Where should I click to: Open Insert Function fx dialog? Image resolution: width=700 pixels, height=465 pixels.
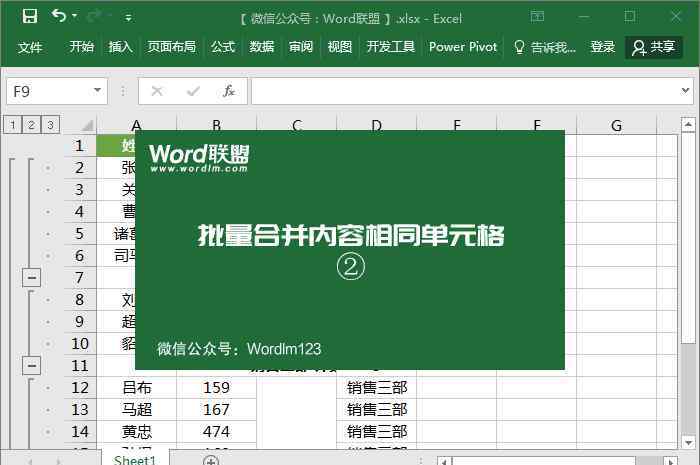tap(229, 91)
